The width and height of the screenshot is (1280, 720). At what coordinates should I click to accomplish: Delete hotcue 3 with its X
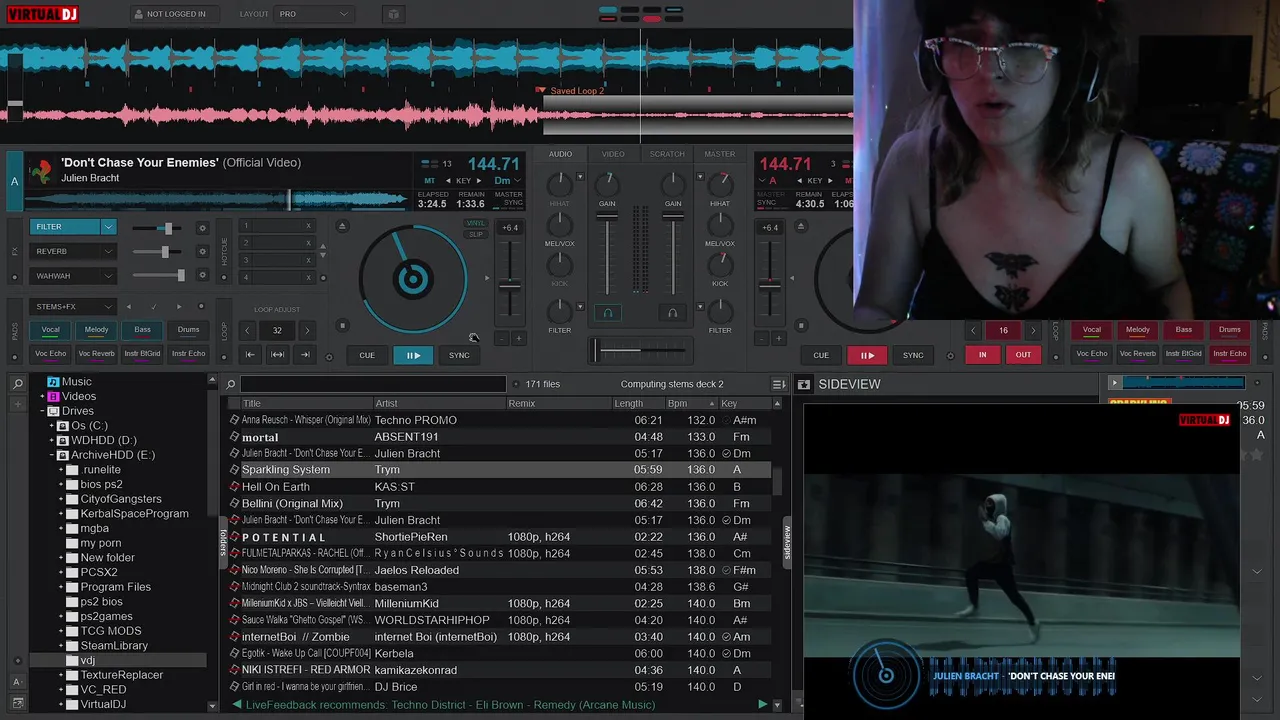[x=308, y=260]
